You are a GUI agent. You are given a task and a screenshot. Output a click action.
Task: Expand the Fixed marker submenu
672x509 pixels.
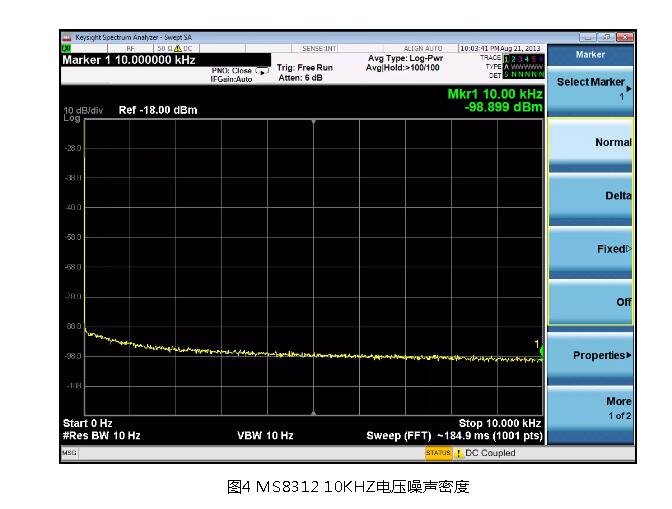click(591, 248)
